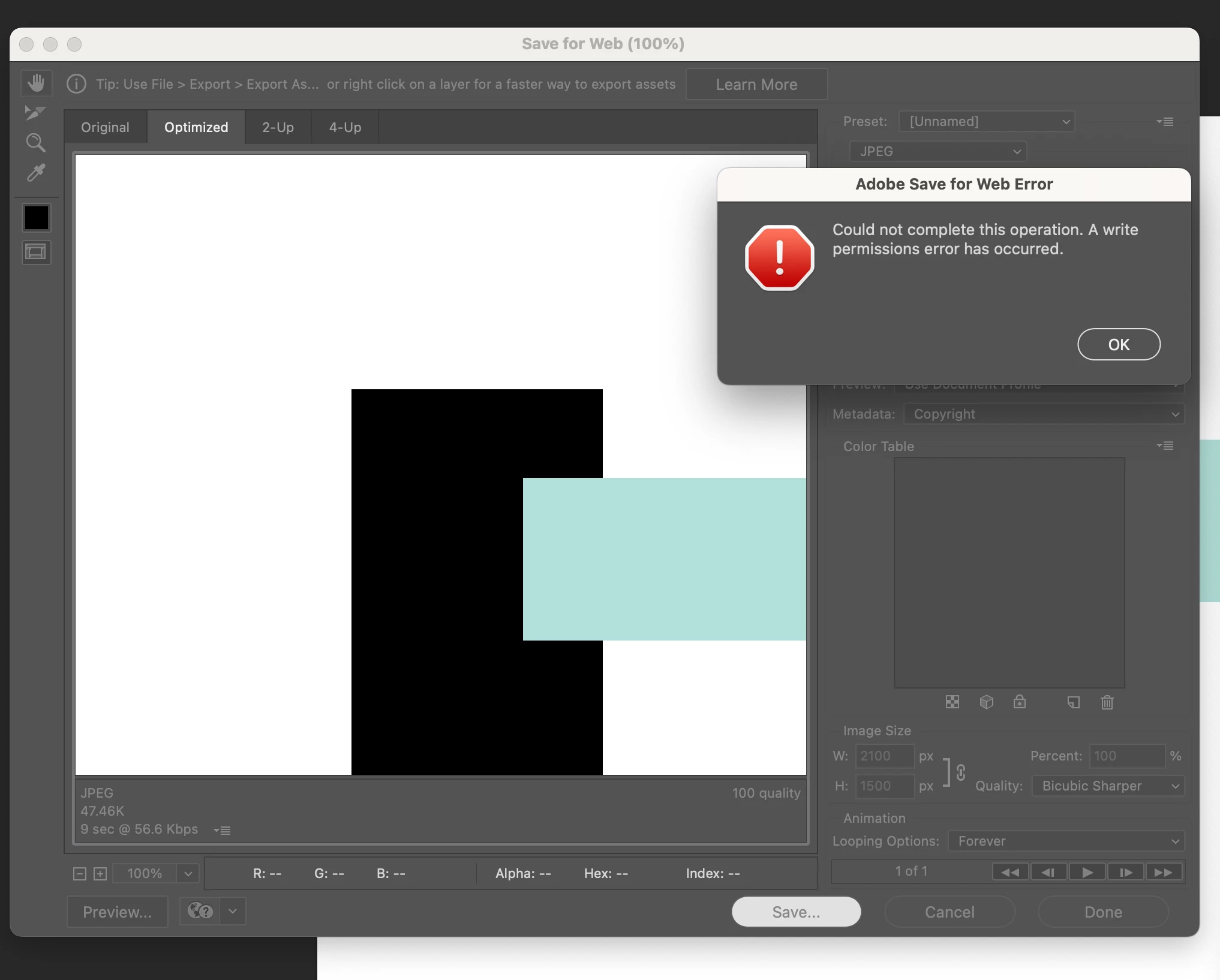The width and height of the screenshot is (1220, 980).
Task: Toggle the constrain proportions link icon
Action: (x=960, y=772)
